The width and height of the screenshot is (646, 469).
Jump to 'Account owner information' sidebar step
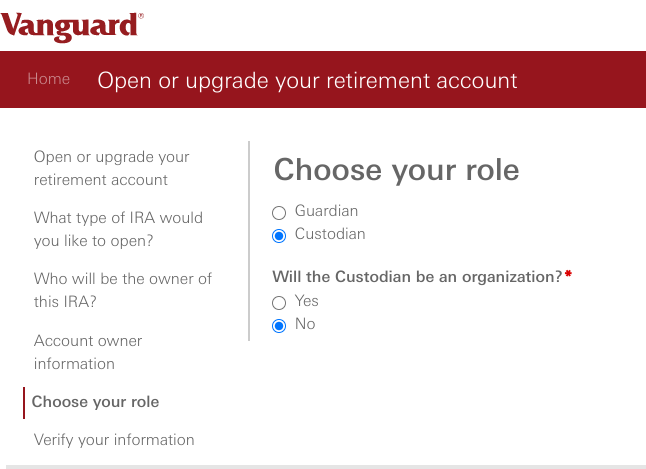coord(88,352)
